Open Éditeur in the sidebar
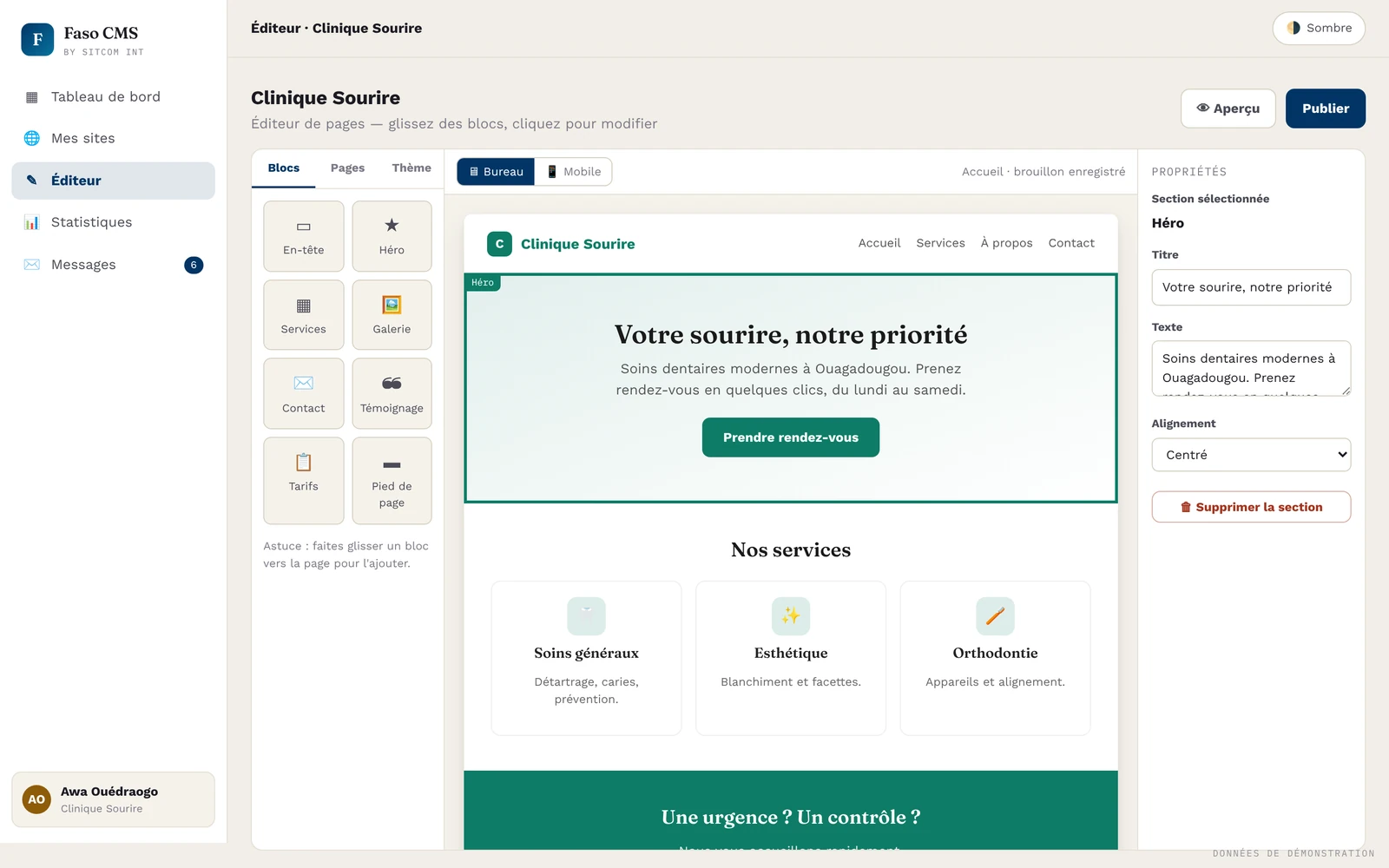The image size is (1389, 868). [x=113, y=181]
